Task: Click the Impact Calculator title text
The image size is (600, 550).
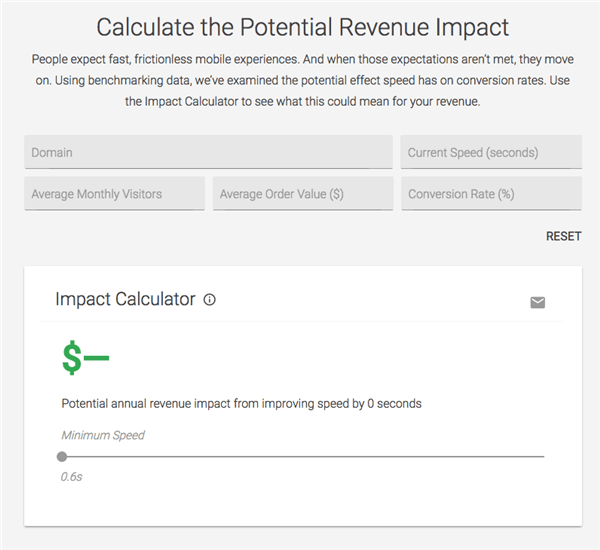Action: click(125, 299)
